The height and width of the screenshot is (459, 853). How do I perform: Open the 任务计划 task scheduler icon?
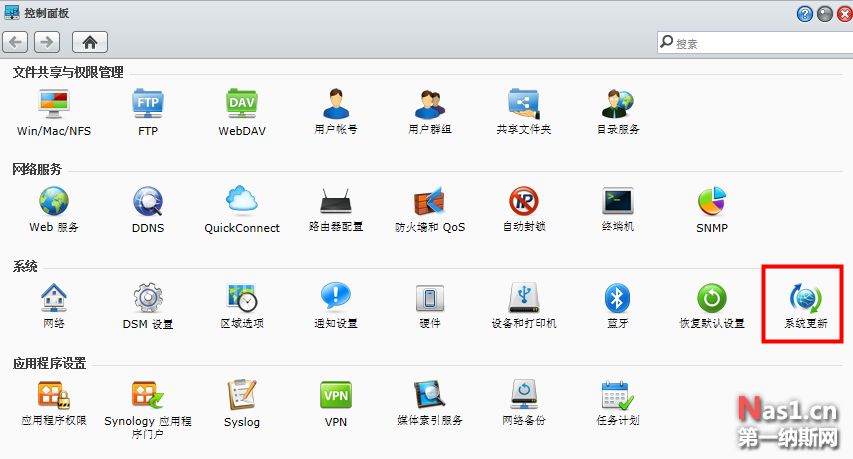618,395
